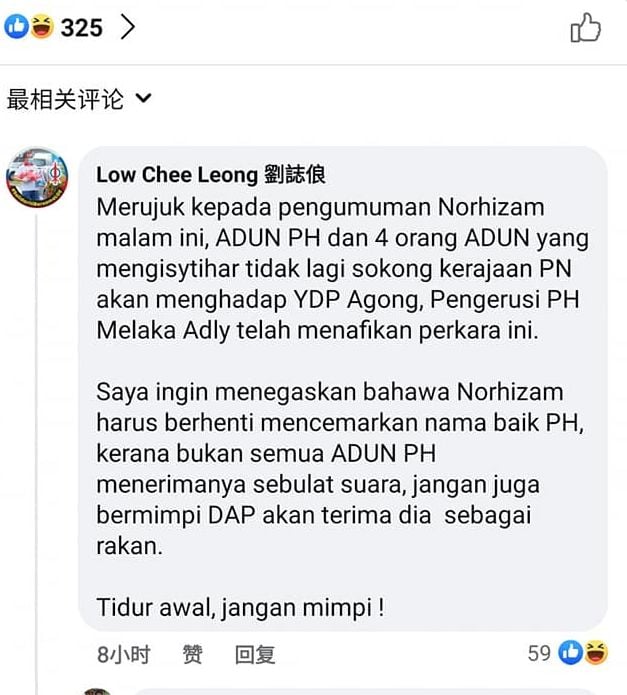This screenshot has width=627, height=695.
Task: Click 赞 to like the comment
Action: click(x=193, y=654)
